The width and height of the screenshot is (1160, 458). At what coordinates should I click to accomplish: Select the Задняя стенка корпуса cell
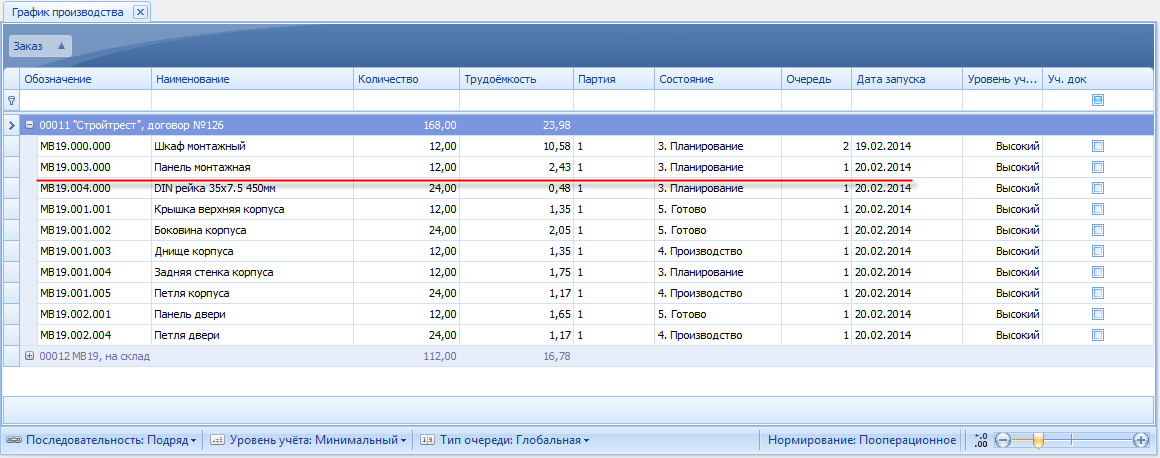[x=252, y=272]
